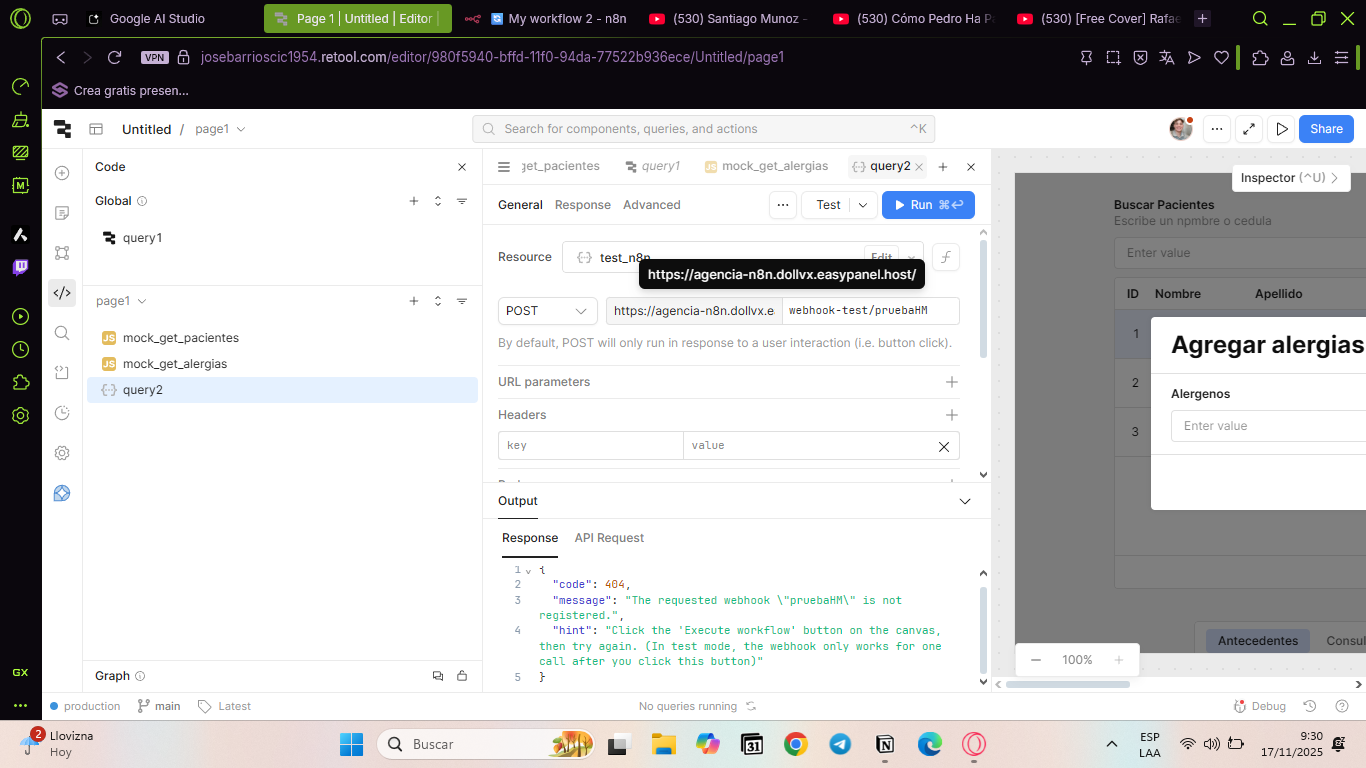Zoom out the canvas with minus
Screen dimensions: 1366x768
coord(1036,660)
